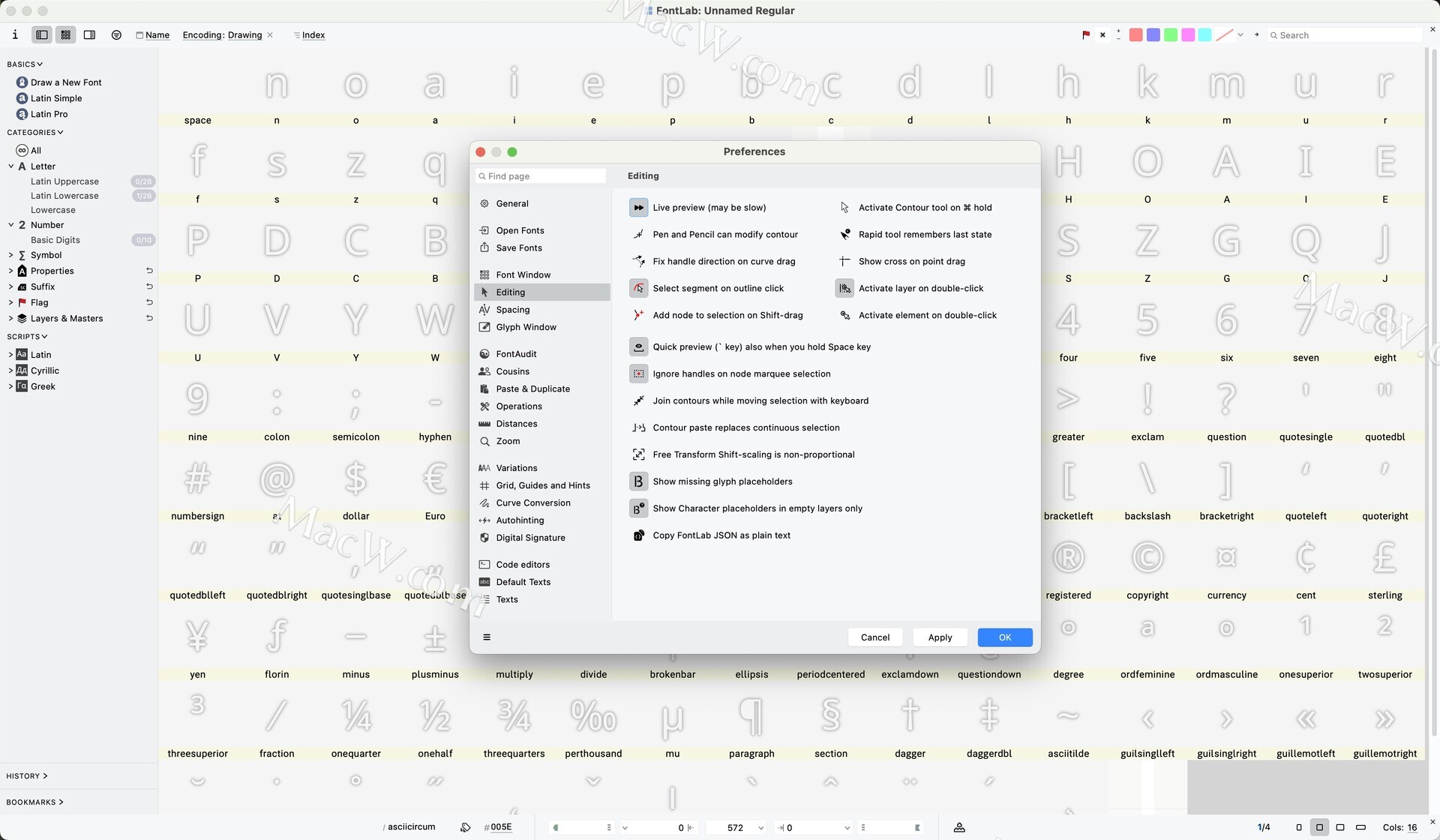Pick the green color flag swatch
The width and height of the screenshot is (1440, 840).
(x=1171, y=35)
